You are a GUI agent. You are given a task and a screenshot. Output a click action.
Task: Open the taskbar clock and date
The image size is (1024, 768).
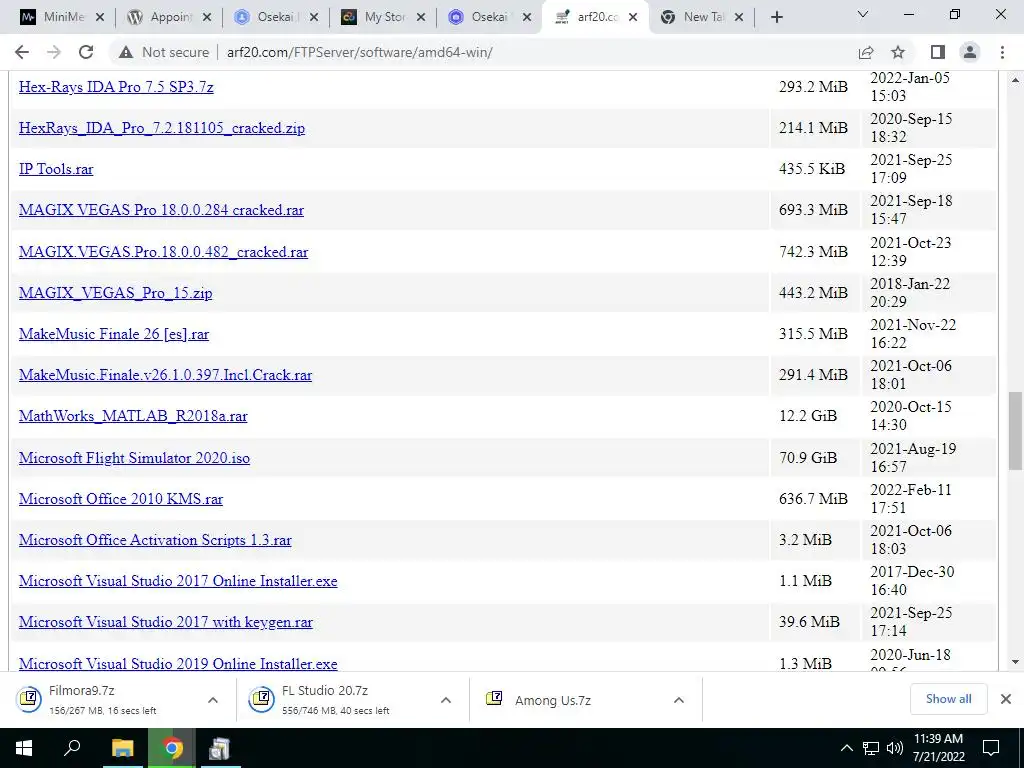(938, 748)
